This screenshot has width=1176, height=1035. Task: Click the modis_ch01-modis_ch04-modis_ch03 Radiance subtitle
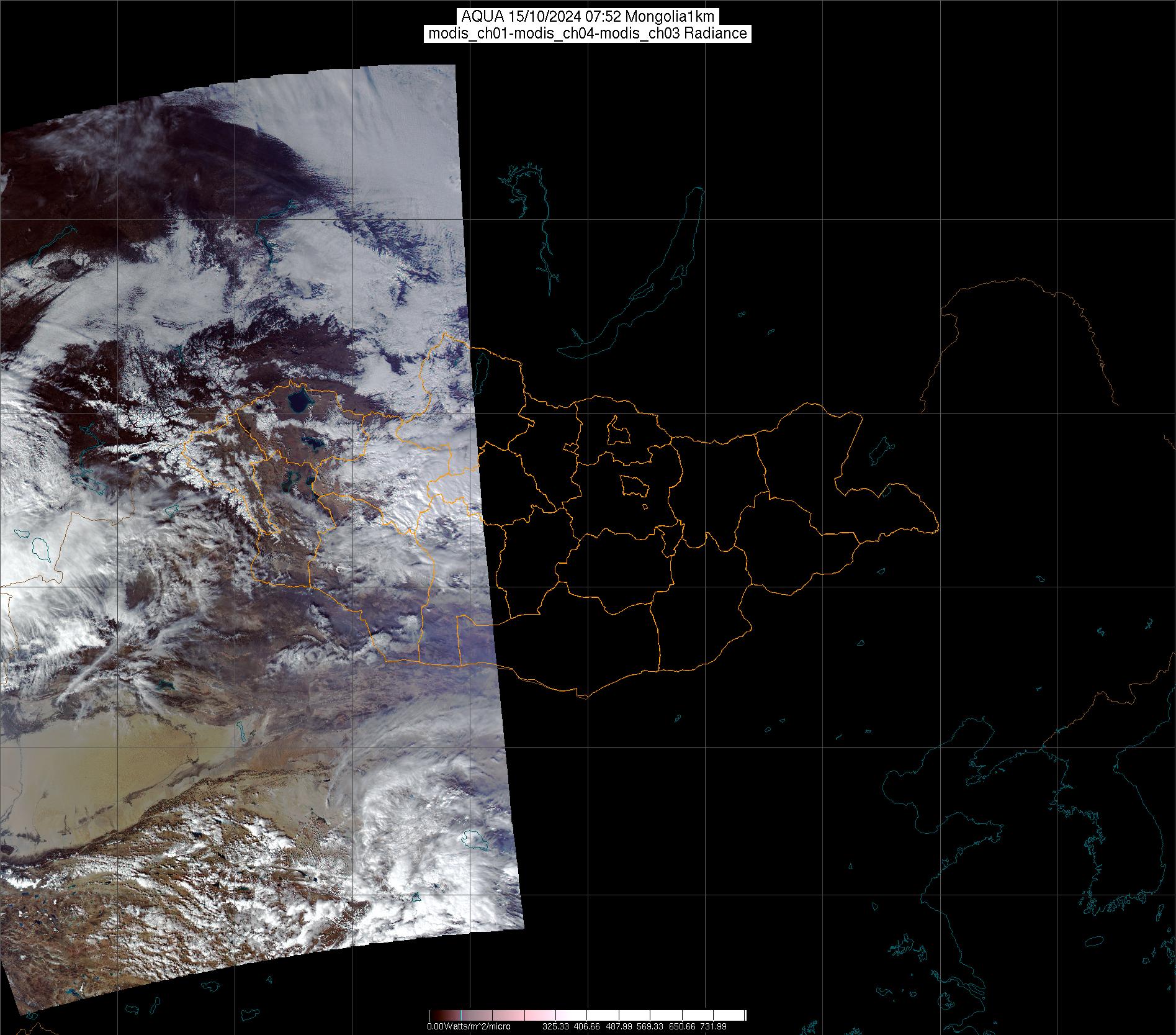(x=588, y=34)
